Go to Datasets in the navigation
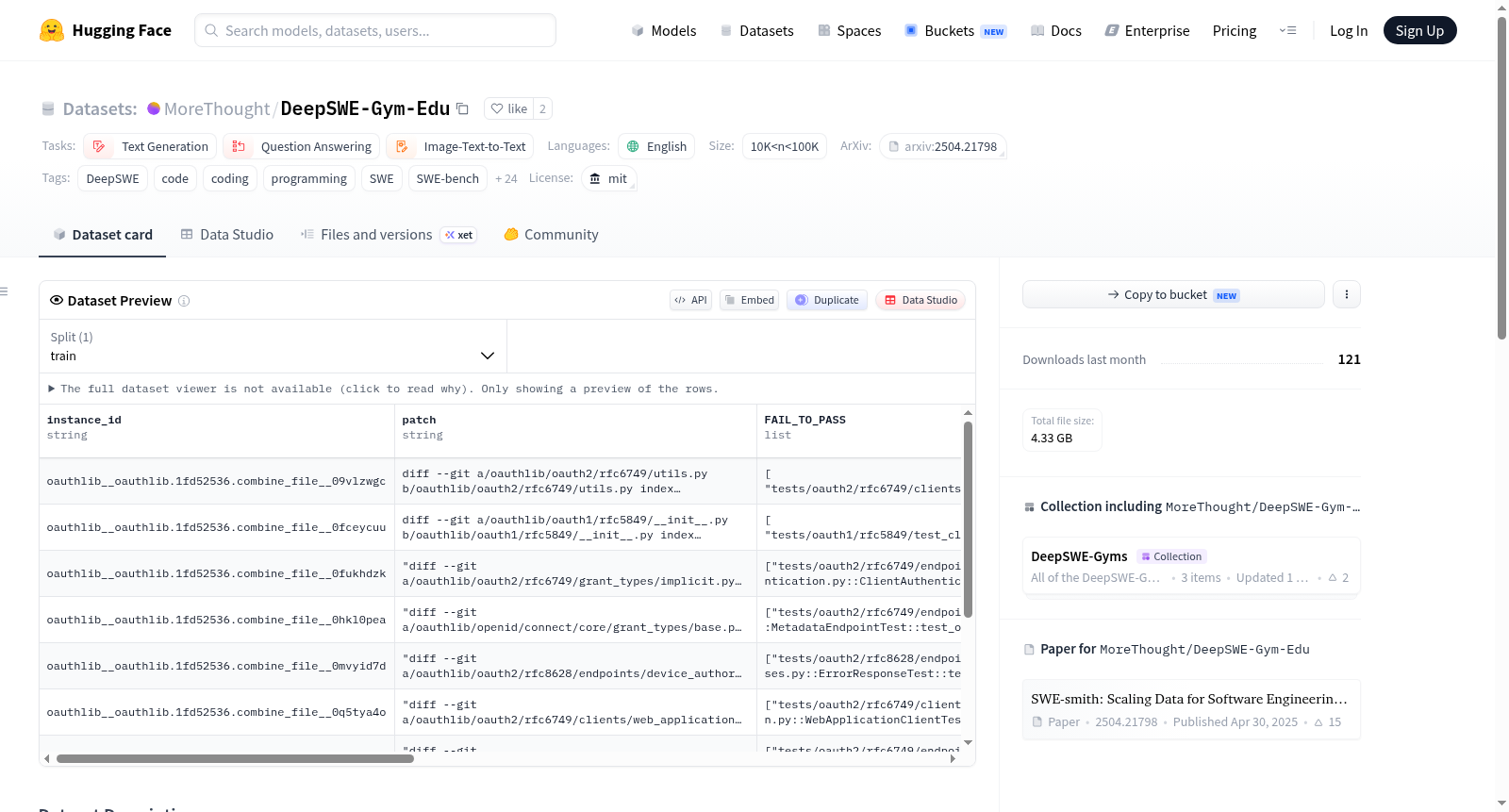The width and height of the screenshot is (1509, 812). (756, 30)
